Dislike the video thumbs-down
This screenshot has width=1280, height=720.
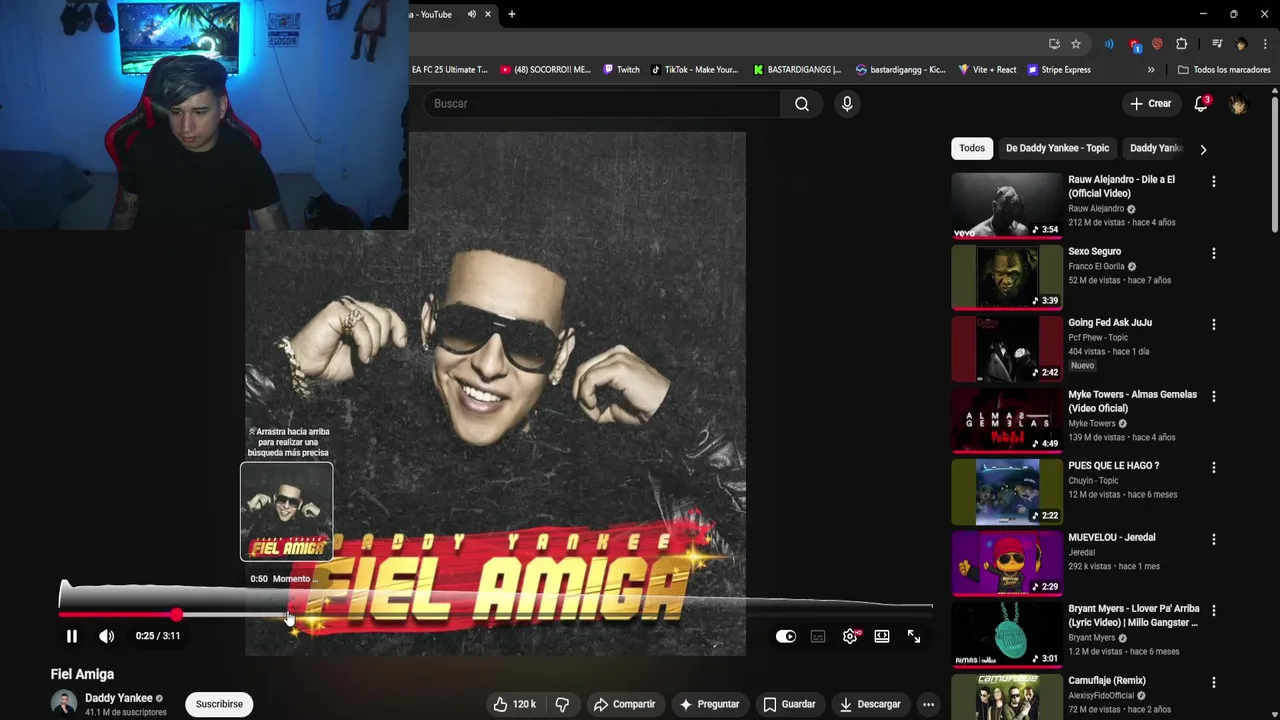coord(562,704)
